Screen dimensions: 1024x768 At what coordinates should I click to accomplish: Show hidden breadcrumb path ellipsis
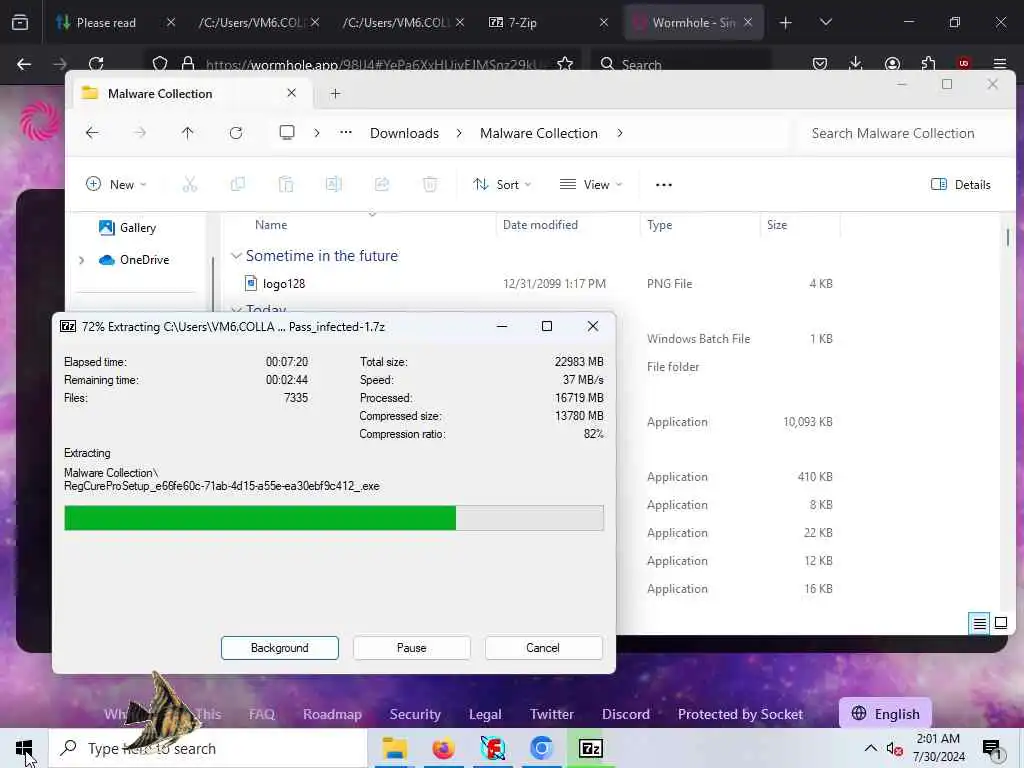345,133
